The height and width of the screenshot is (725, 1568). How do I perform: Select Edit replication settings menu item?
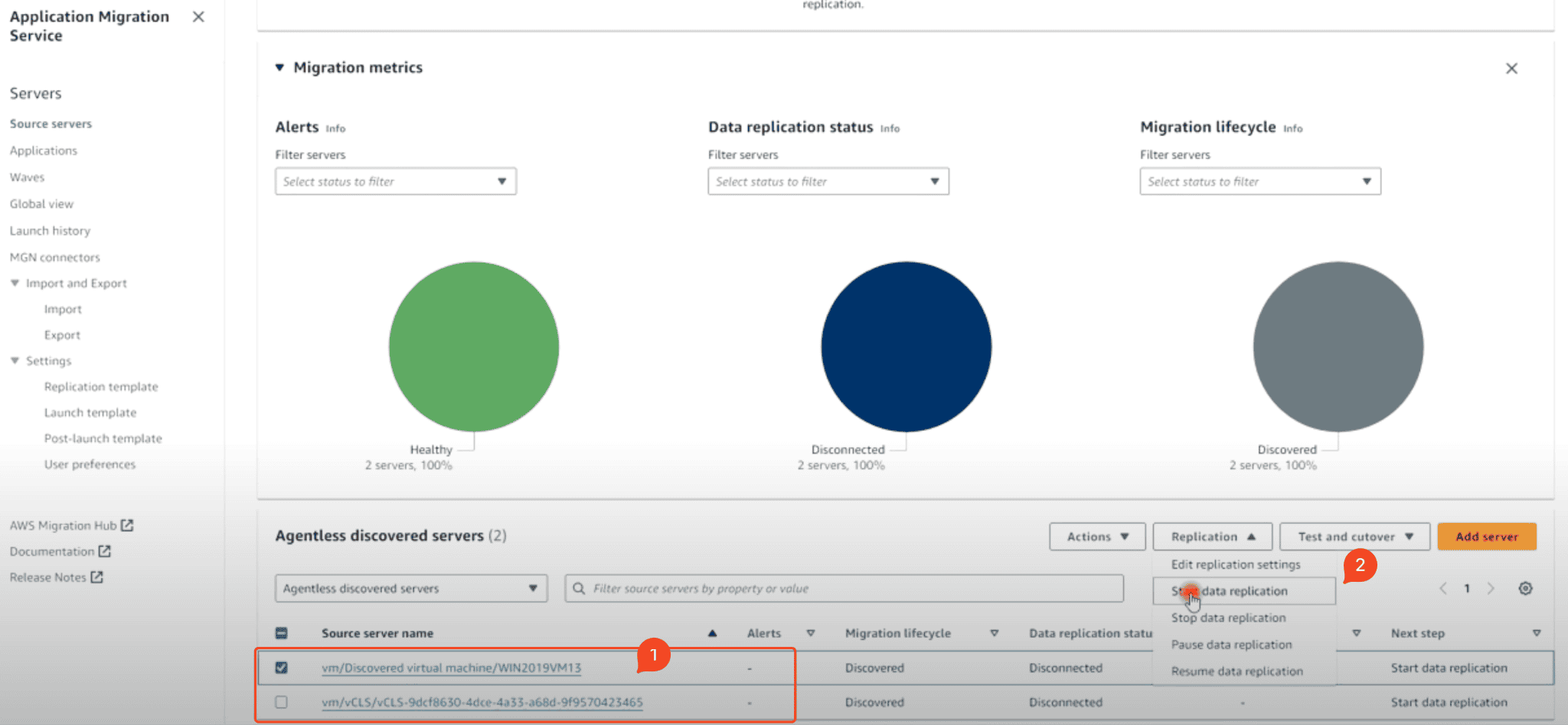1244,564
